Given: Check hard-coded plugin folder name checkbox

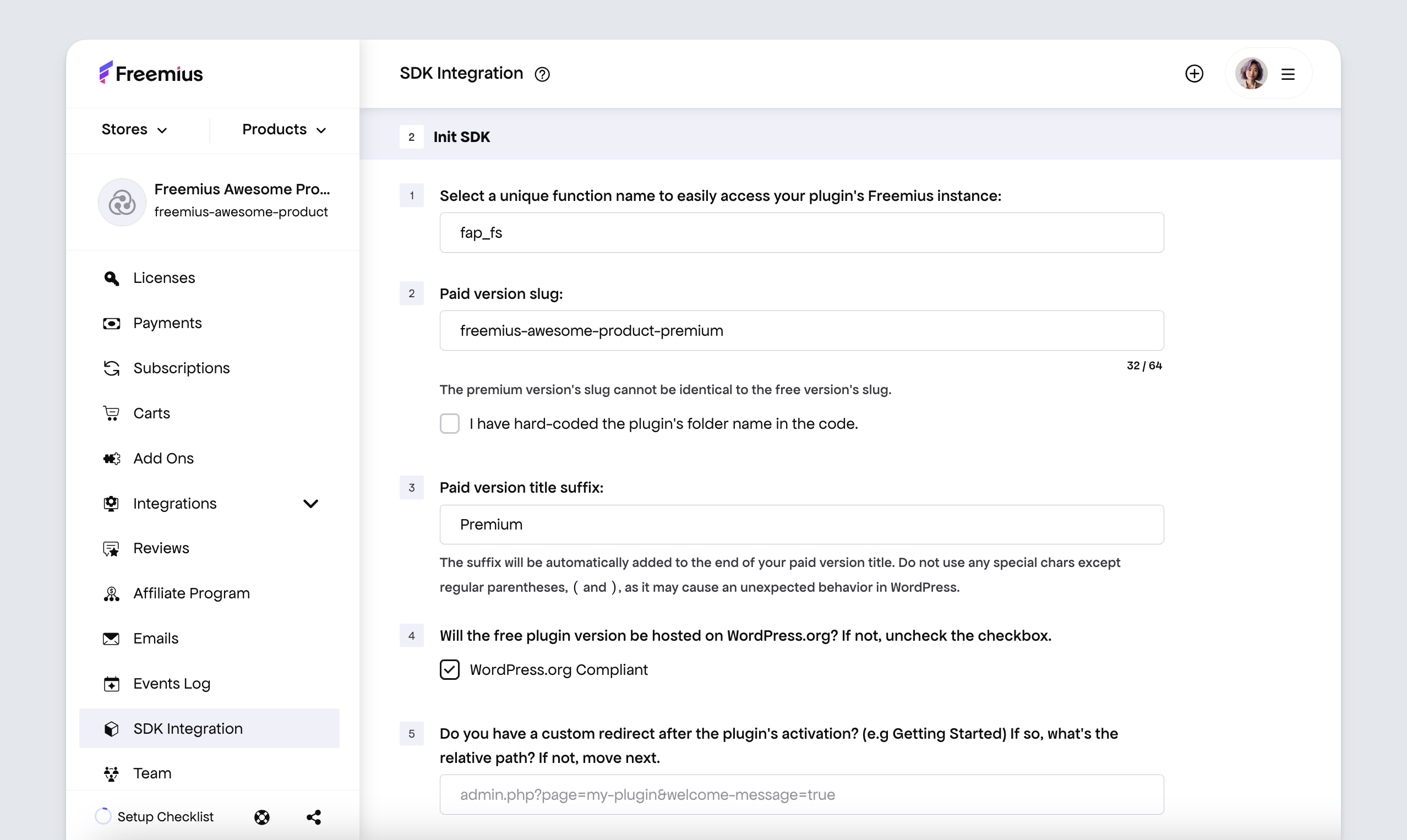Looking at the screenshot, I should [x=449, y=423].
